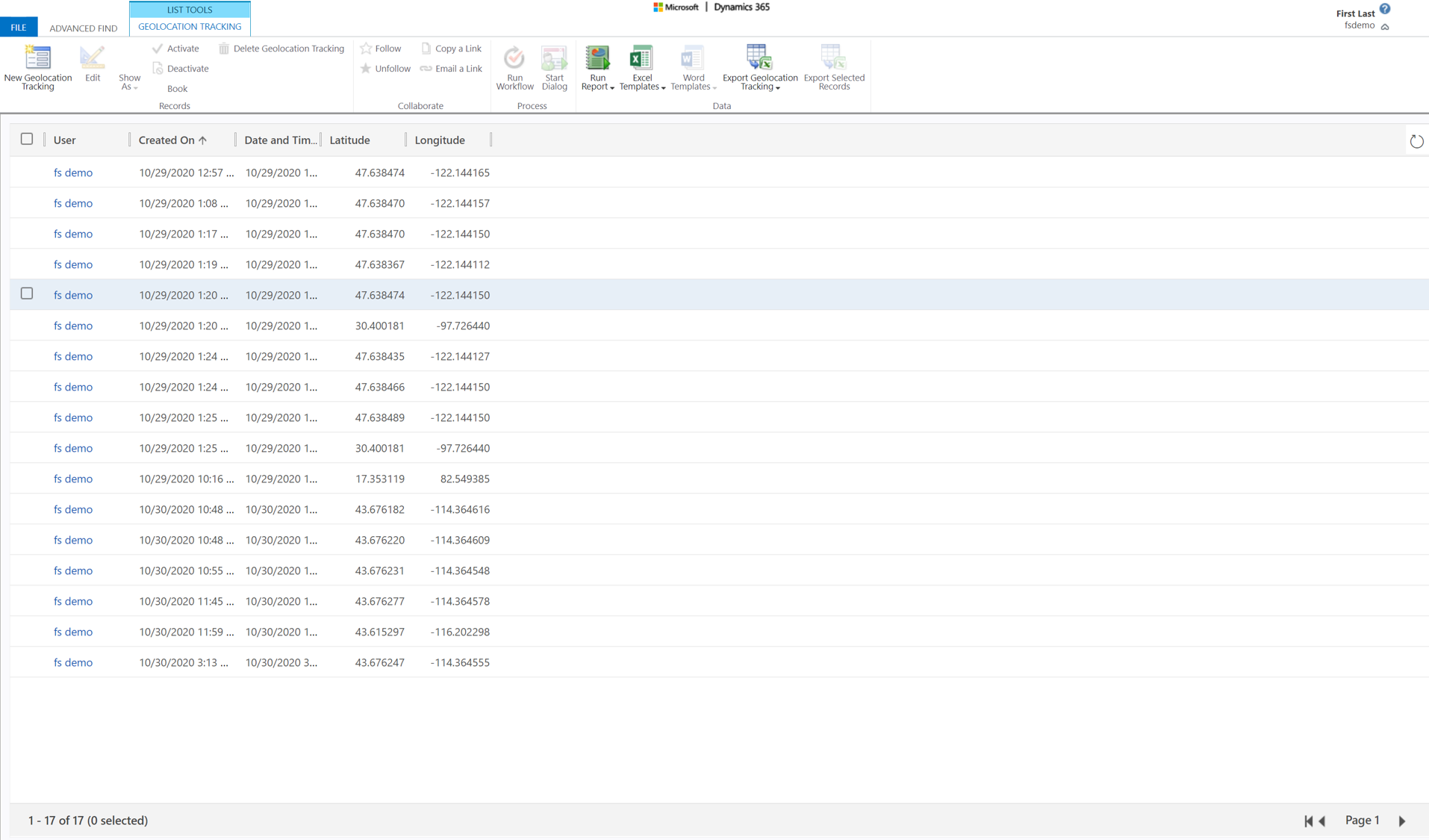
Task: Open the first fs demo record link
Action: point(72,172)
